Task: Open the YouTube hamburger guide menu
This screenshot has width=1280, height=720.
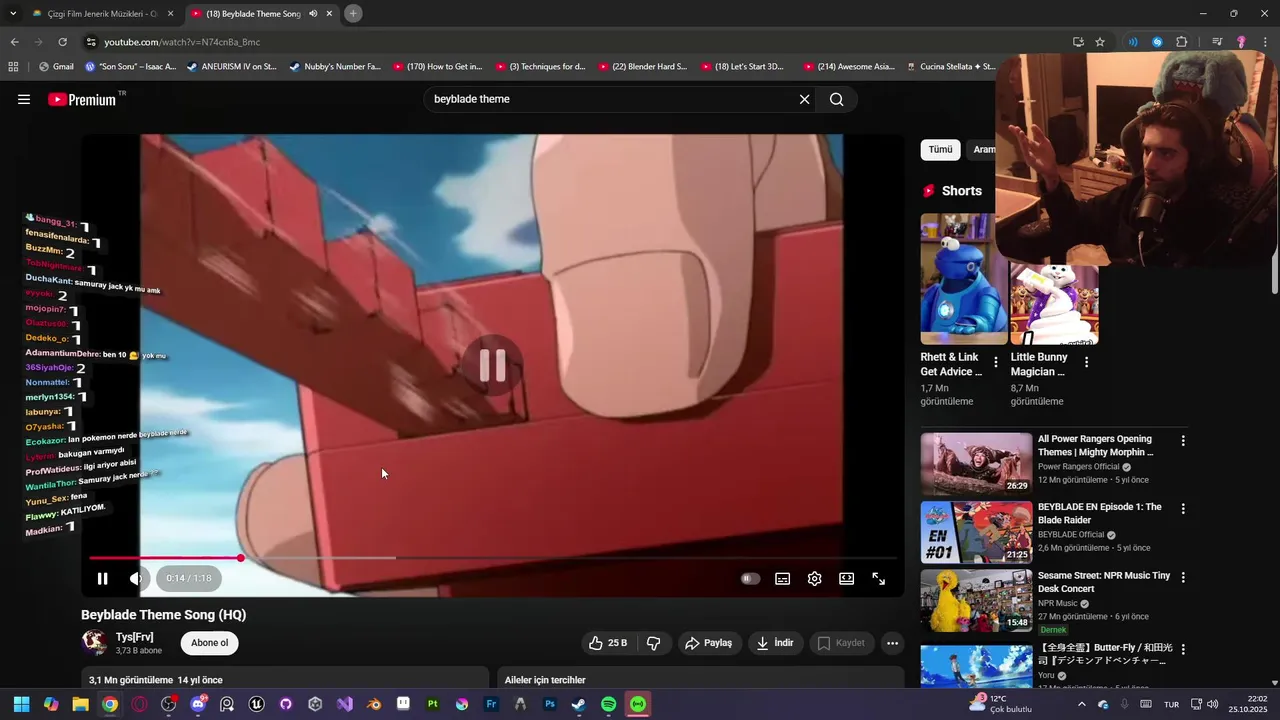Action: [24, 99]
